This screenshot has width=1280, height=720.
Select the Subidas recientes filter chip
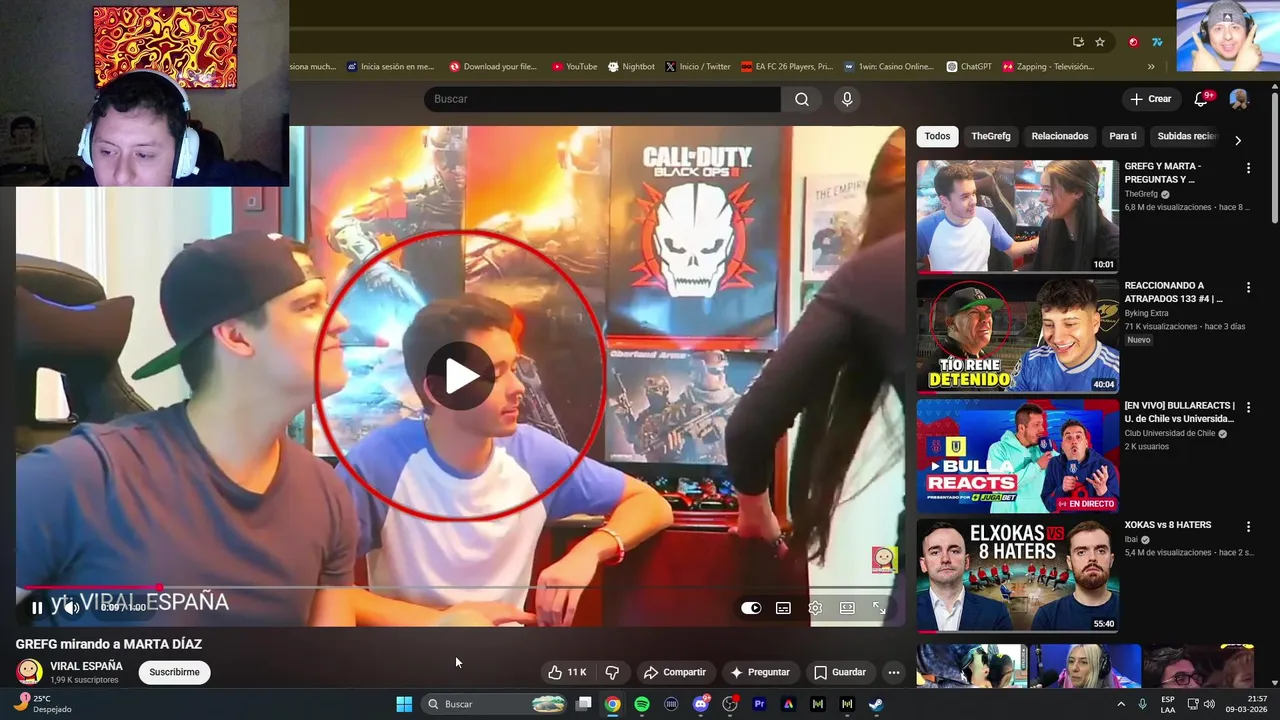(1186, 136)
